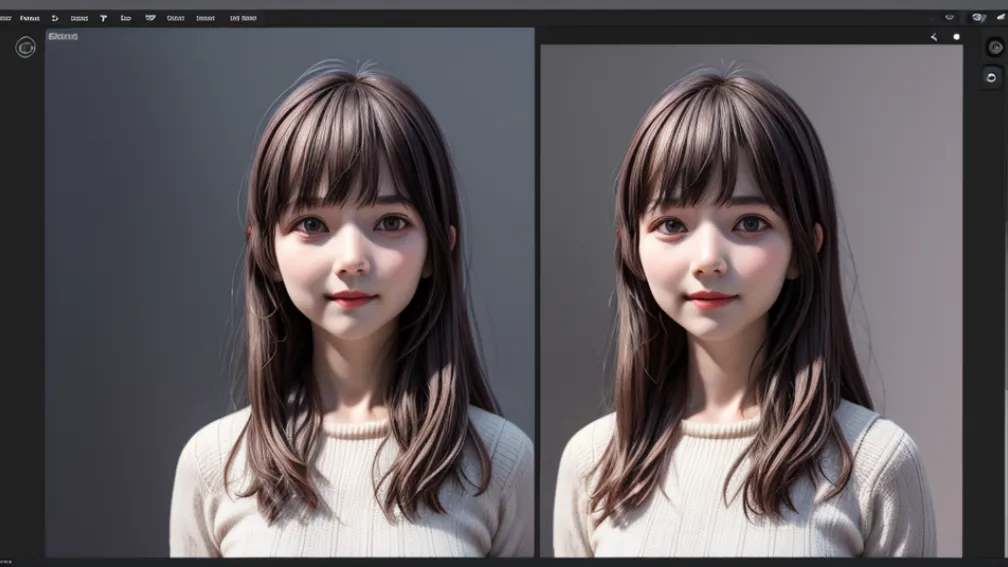The height and width of the screenshot is (567, 1008).
Task: Click the lower ring icon in right sidebar
Action: pyautogui.click(x=992, y=77)
